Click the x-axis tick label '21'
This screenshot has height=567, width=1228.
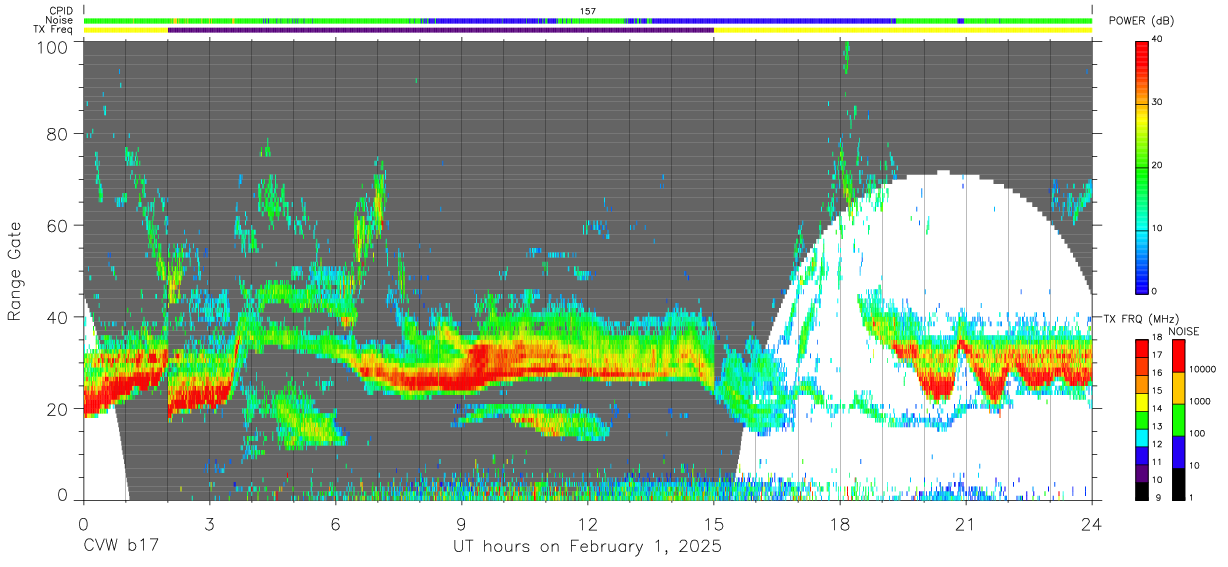click(x=966, y=523)
